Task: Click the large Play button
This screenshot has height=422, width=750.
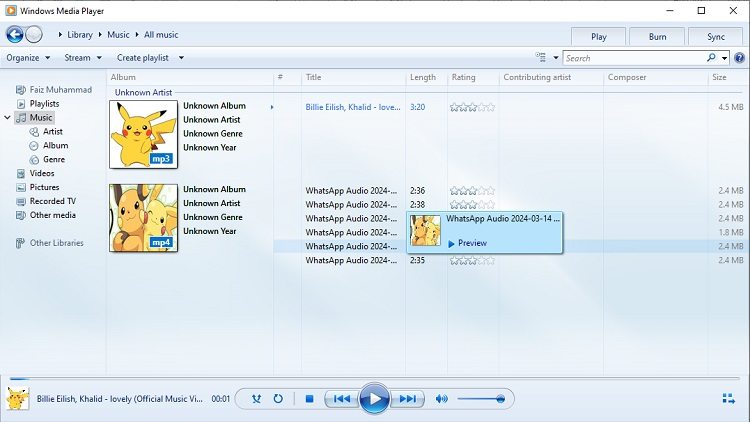Action: tap(374, 399)
